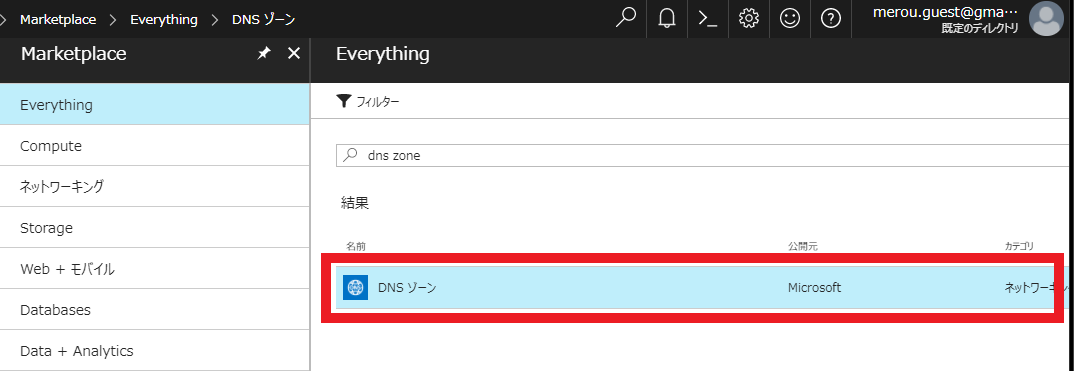
Task: Select the Storage category
Action: 155,227
